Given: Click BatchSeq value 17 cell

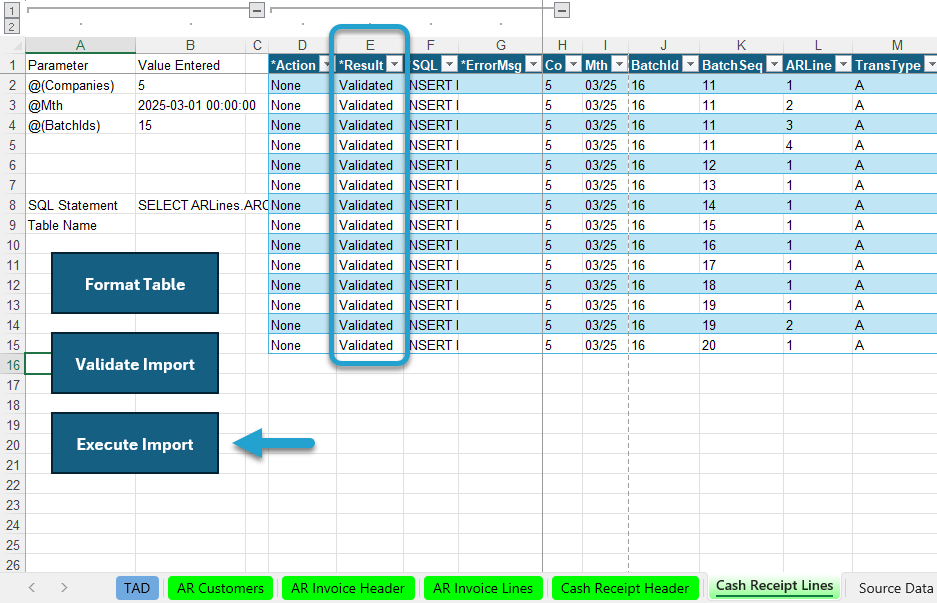Looking at the screenshot, I should (x=741, y=265).
